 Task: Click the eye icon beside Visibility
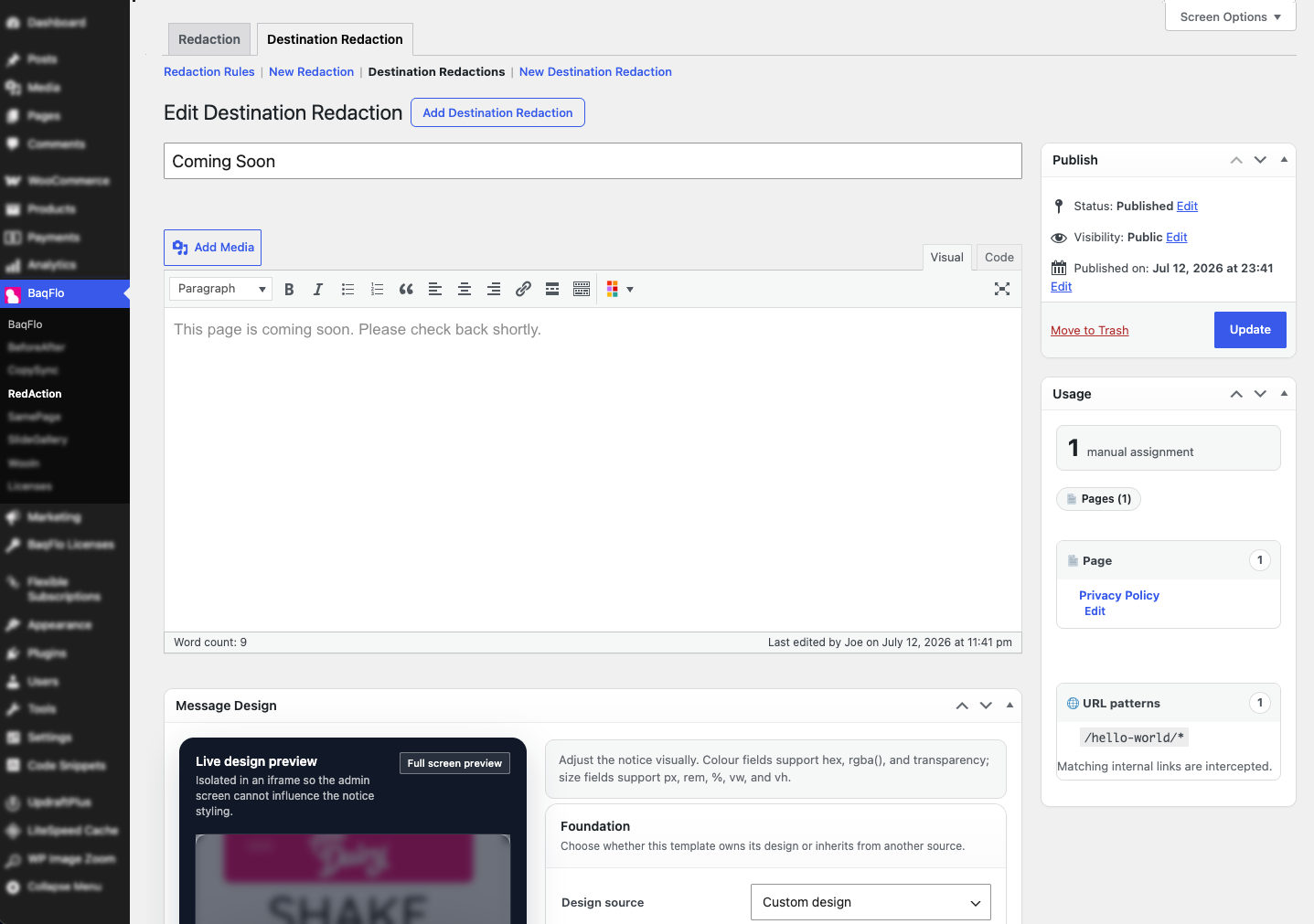tap(1059, 238)
